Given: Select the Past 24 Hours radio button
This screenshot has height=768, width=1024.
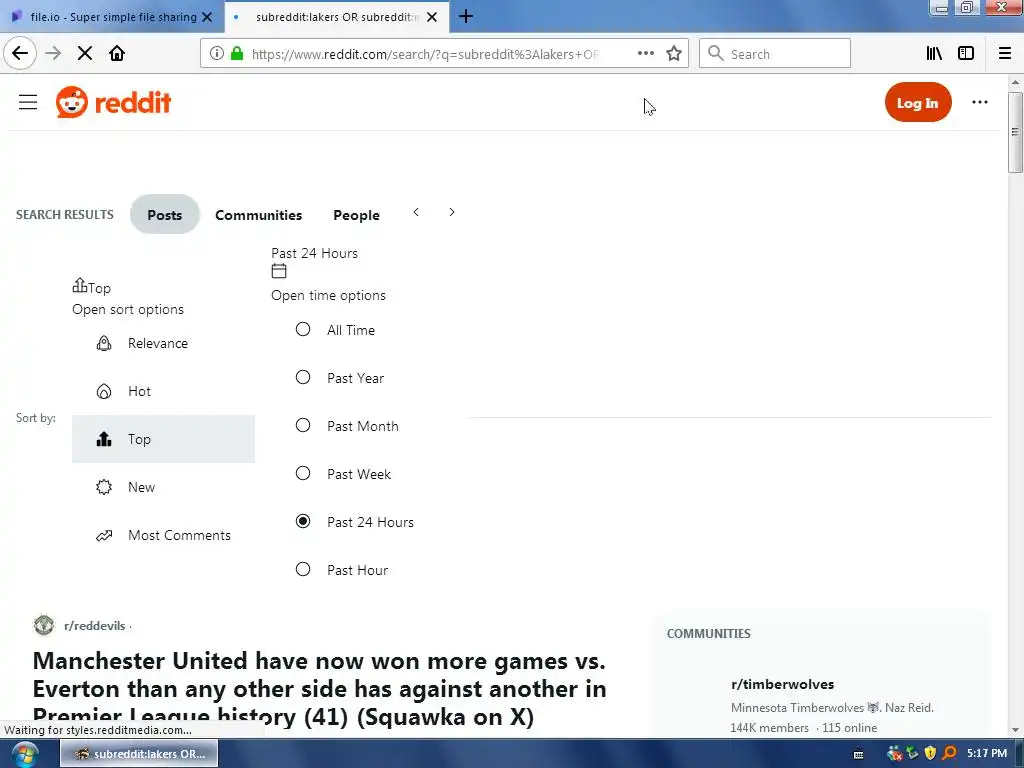Looking at the screenshot, I should 303,521.
